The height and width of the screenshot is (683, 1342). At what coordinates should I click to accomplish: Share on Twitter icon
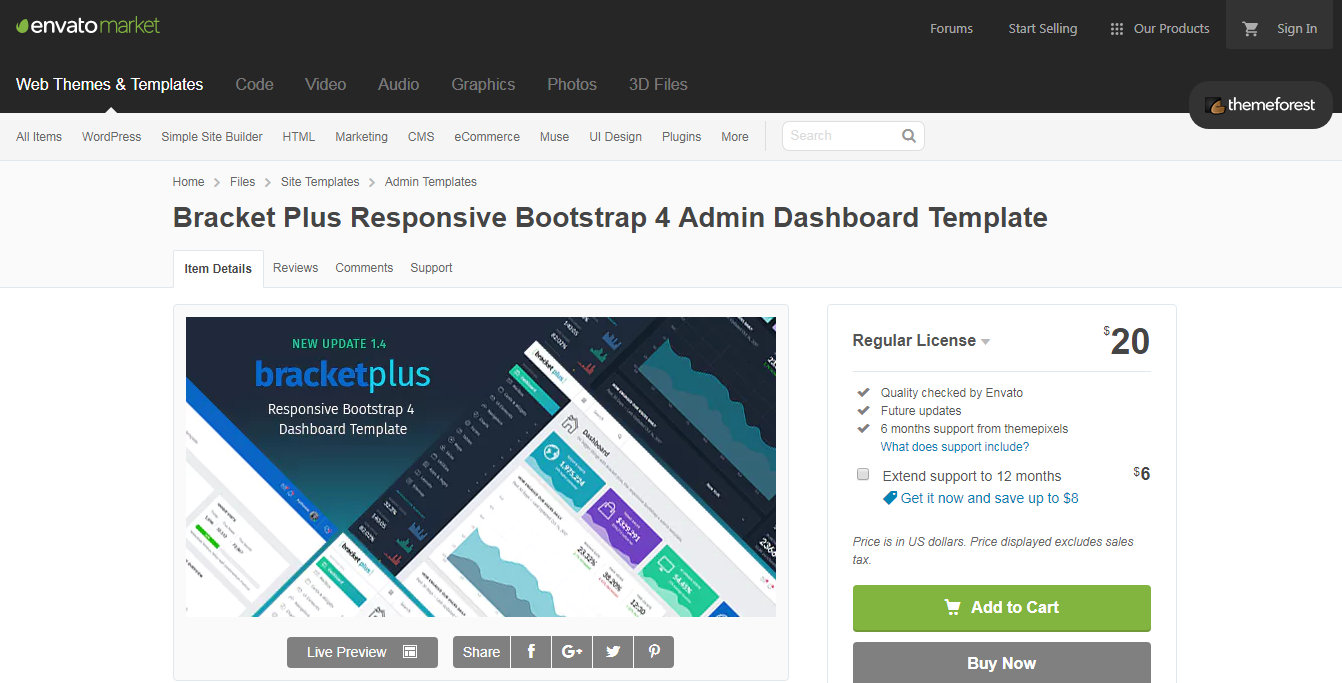(613, 652)
